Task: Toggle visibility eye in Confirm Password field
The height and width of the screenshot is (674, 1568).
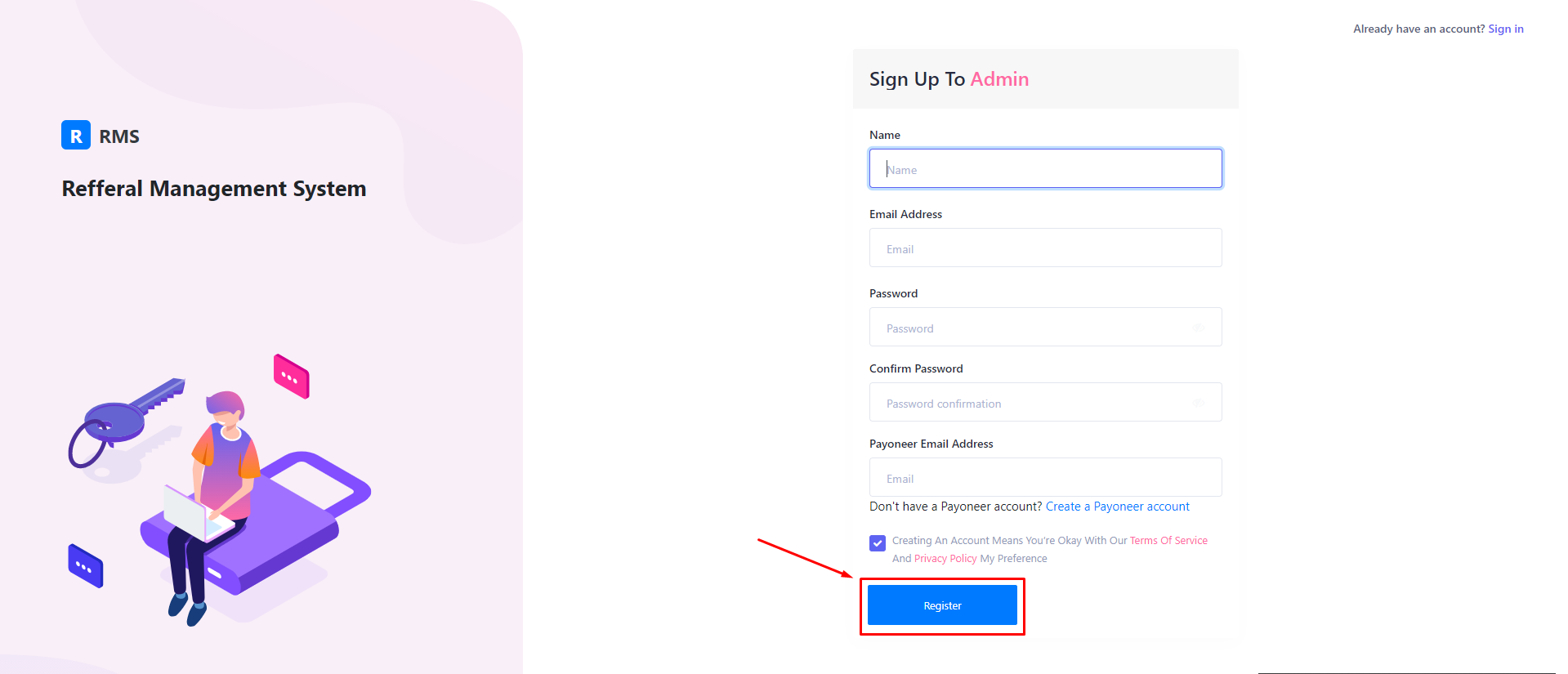Action: 1198,403
